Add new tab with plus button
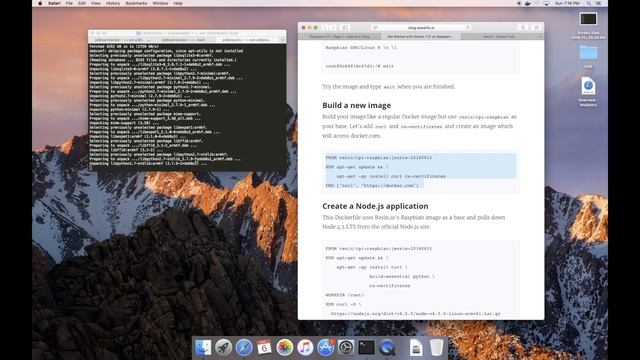Image resolution: width=640 pixels, height=360 pixels. pos(541,36)
